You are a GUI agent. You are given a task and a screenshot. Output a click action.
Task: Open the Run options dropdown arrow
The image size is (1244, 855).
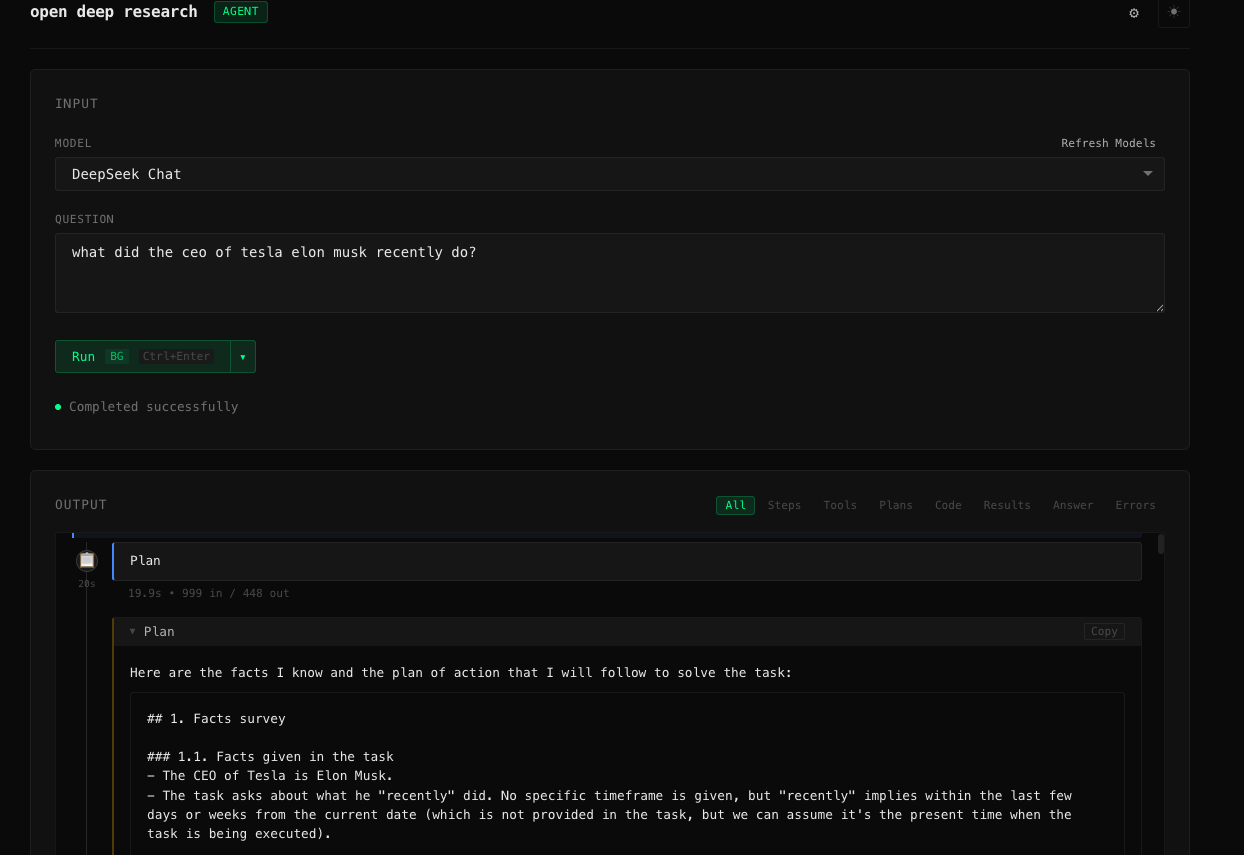click(242, 356)
